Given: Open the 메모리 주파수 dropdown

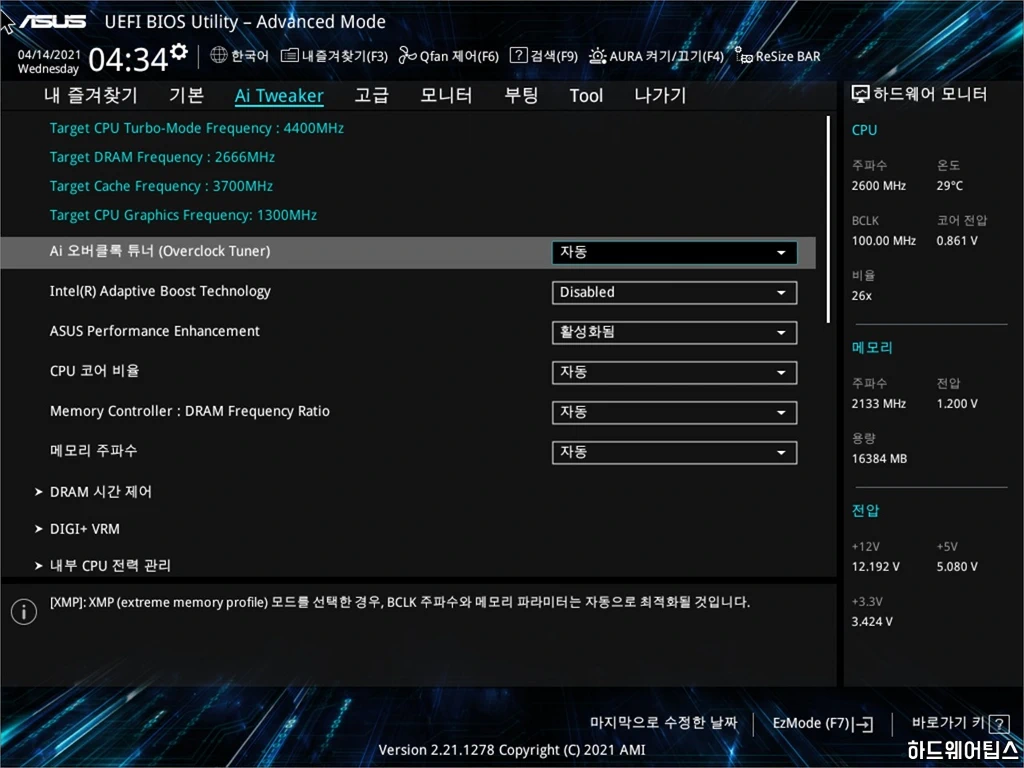Looking at the screenshot, I should point(674,453).
